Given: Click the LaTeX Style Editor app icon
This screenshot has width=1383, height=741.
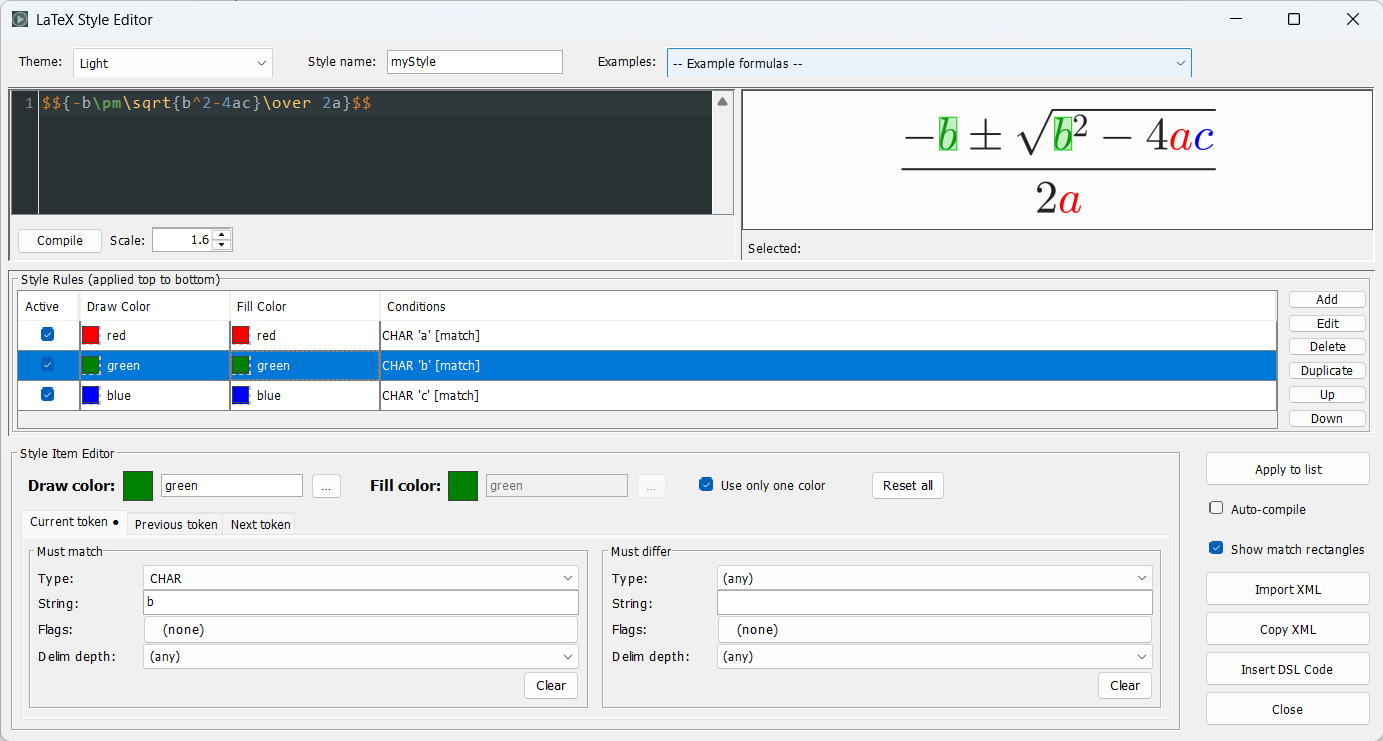Looking at the screenshot, I should 19,19.
